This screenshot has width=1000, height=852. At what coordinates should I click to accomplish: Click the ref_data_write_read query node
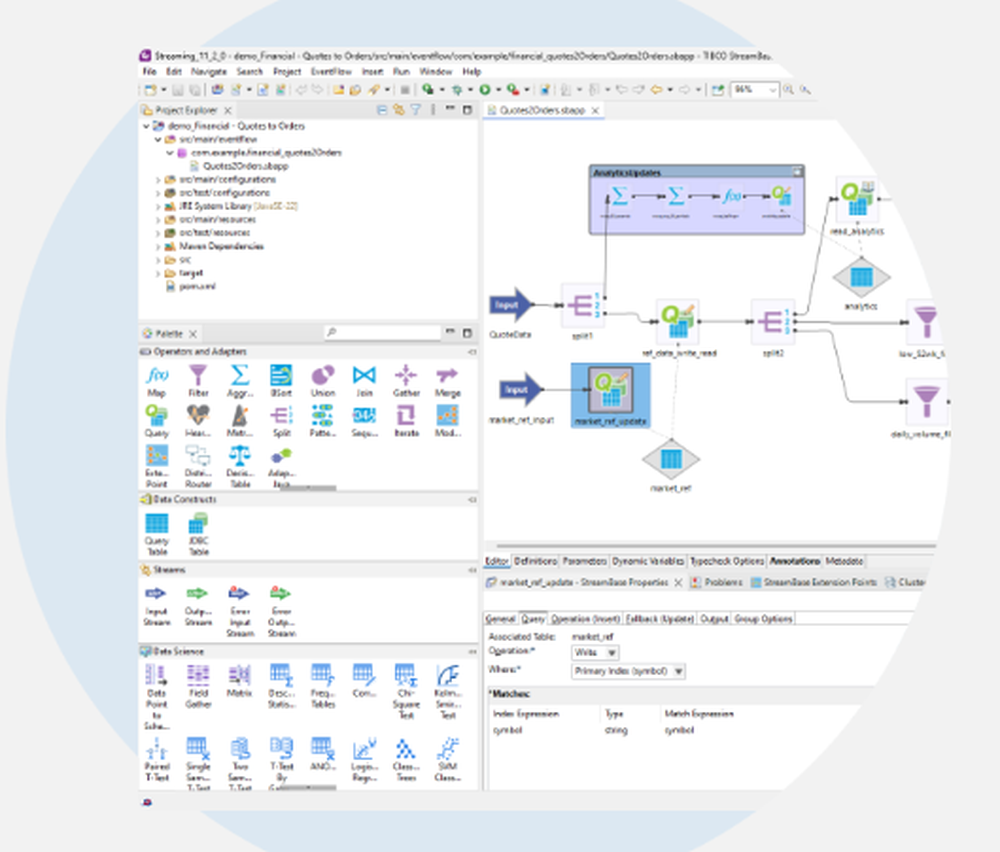(677, 322)
